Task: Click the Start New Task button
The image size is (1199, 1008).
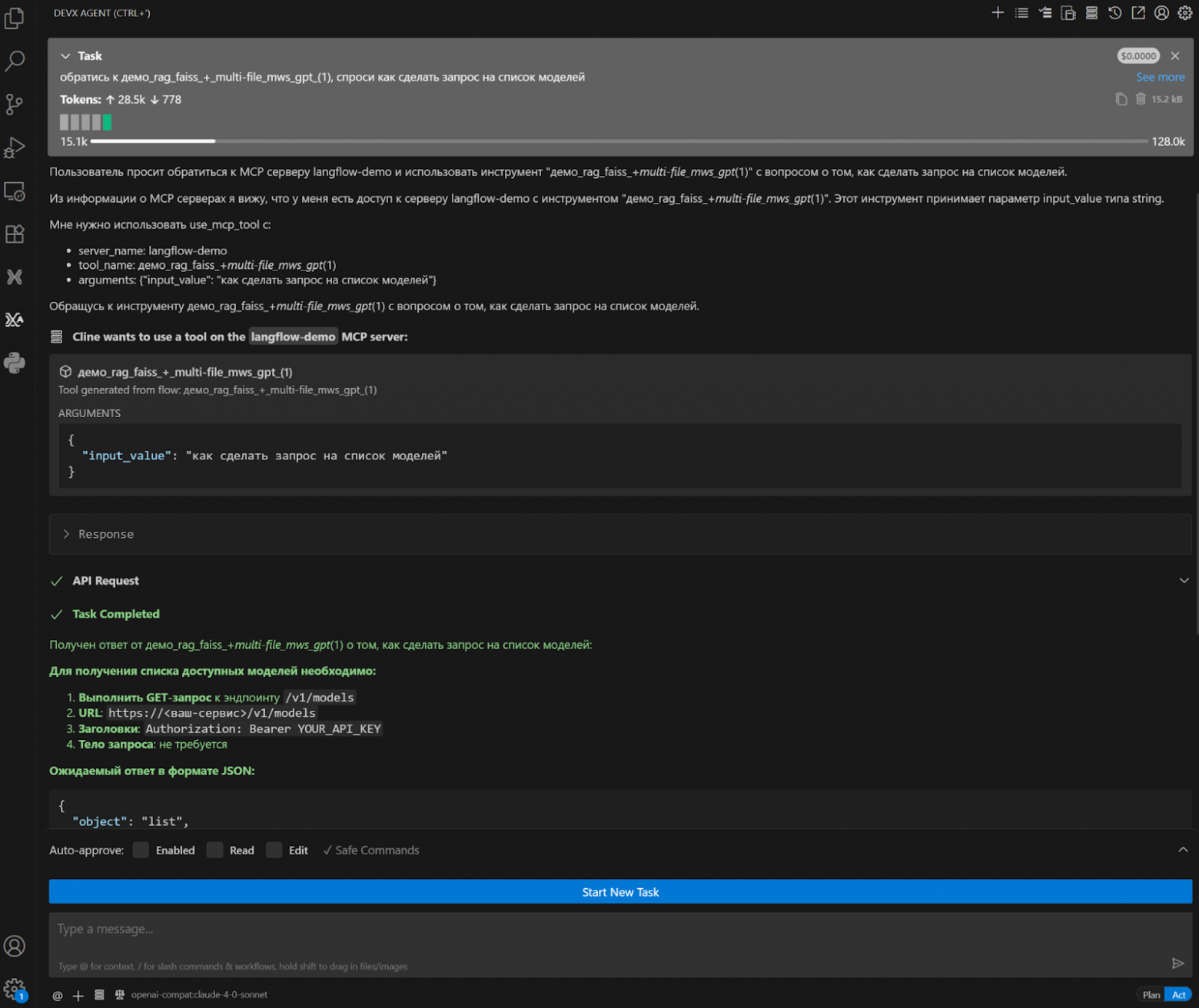Action: [x=620, y=892]
